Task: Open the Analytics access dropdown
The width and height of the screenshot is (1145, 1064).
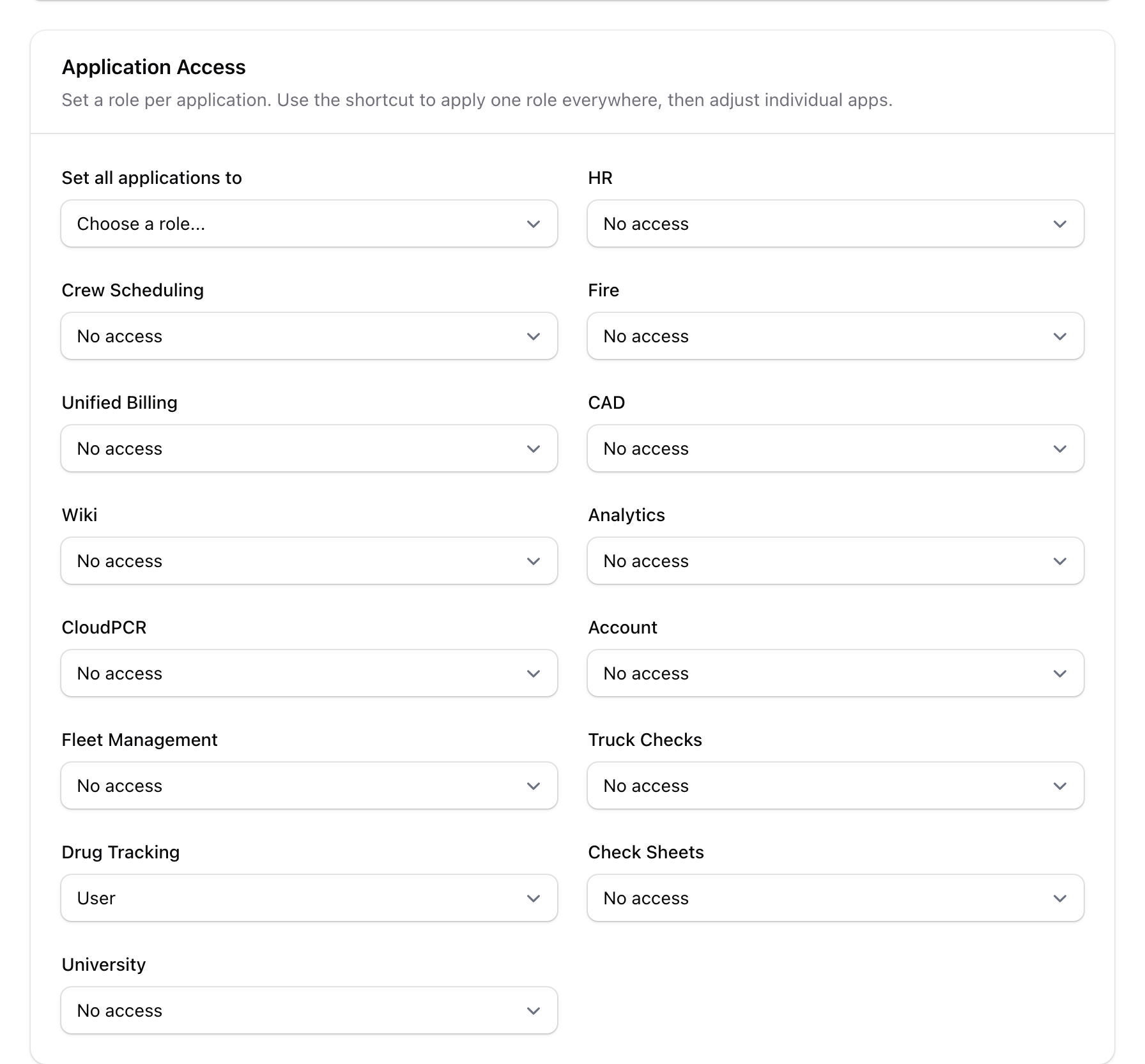Action: pos(836,561)
